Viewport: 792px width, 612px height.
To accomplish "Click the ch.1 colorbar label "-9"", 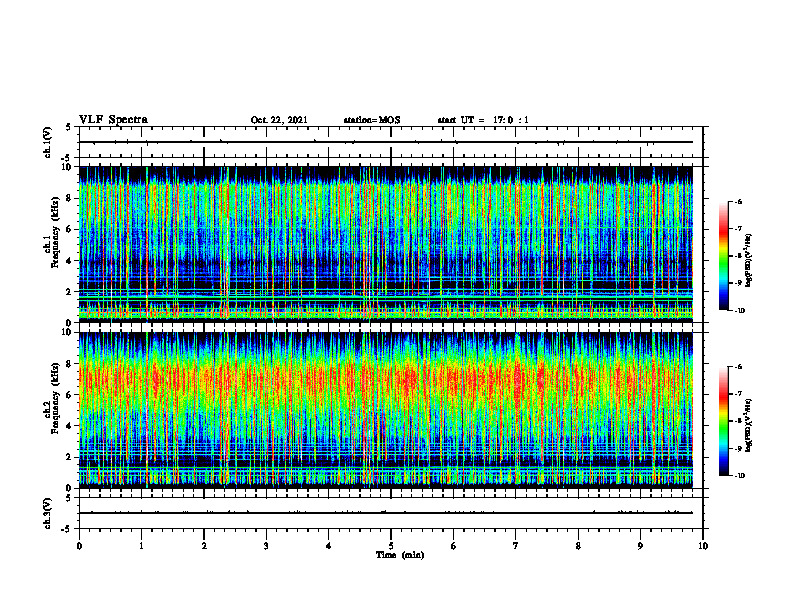I will point(738,283).
